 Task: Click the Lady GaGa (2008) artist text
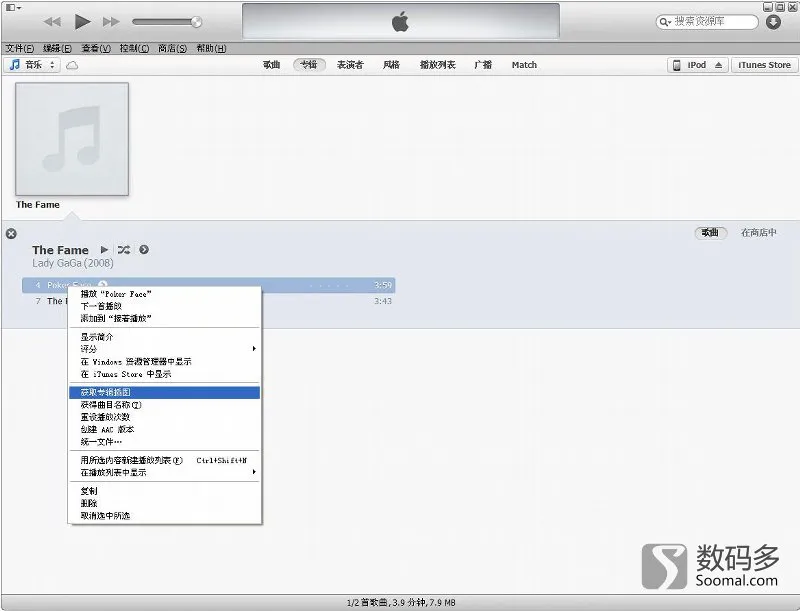[72, 263]
